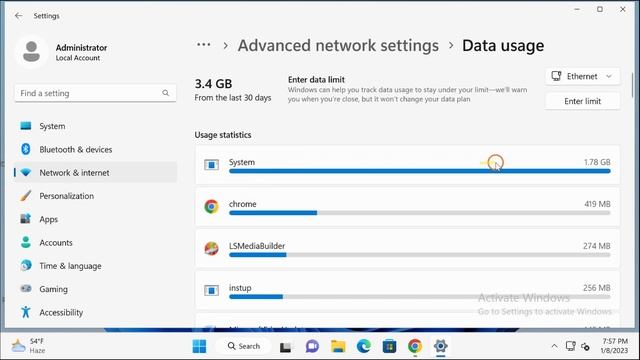
Task: Select the System usage row
Action: (407, 165)
